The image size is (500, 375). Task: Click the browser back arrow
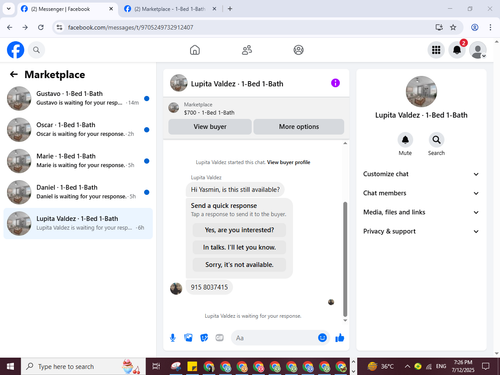click(9, 27)
